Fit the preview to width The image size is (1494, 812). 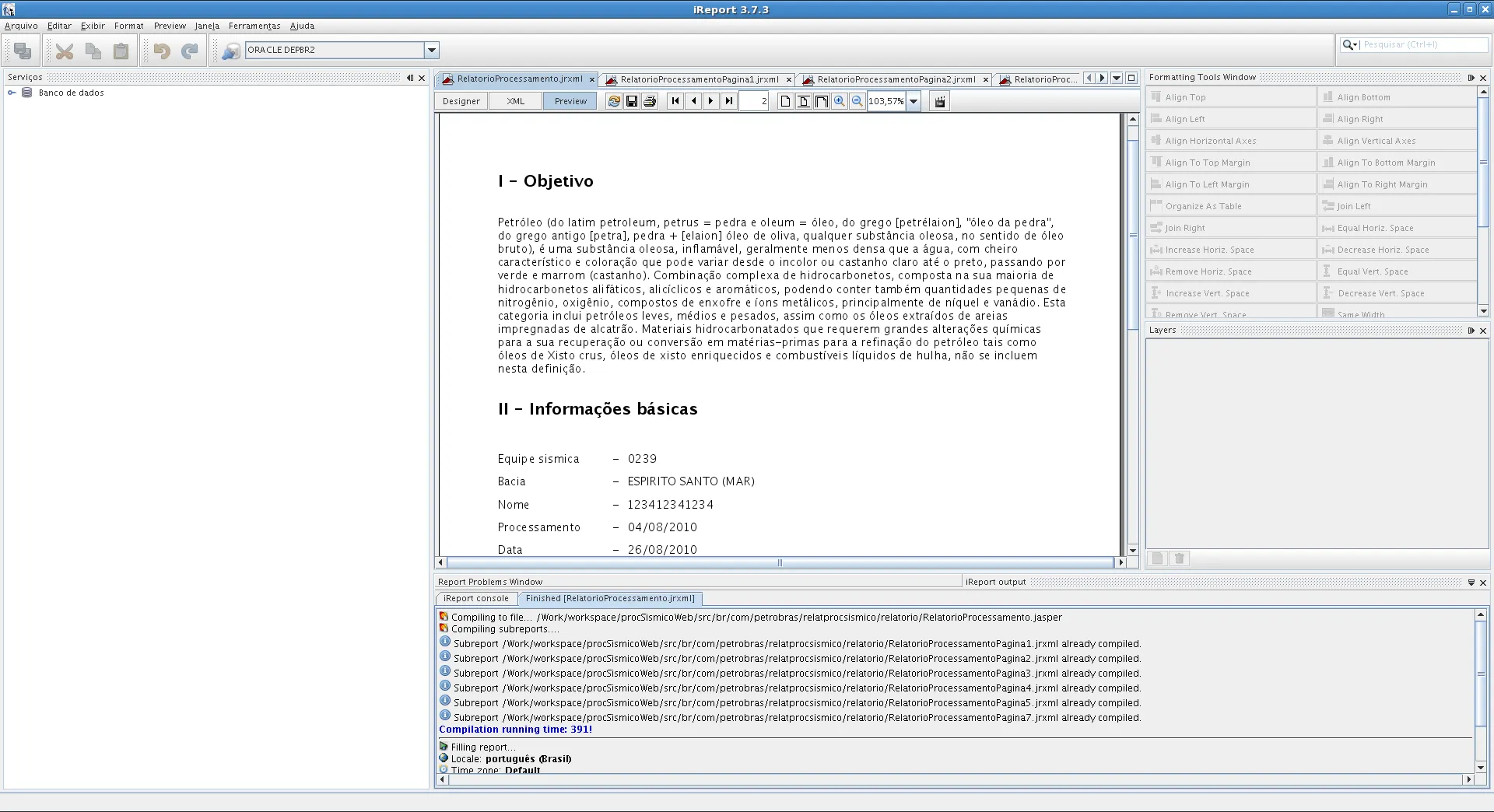(x=821, y=101)
